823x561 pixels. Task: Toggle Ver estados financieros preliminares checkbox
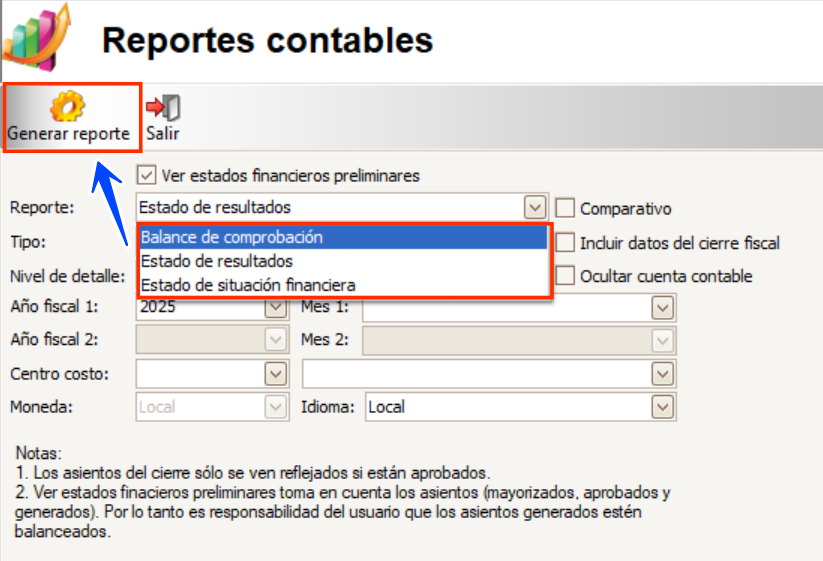(146, 175)
